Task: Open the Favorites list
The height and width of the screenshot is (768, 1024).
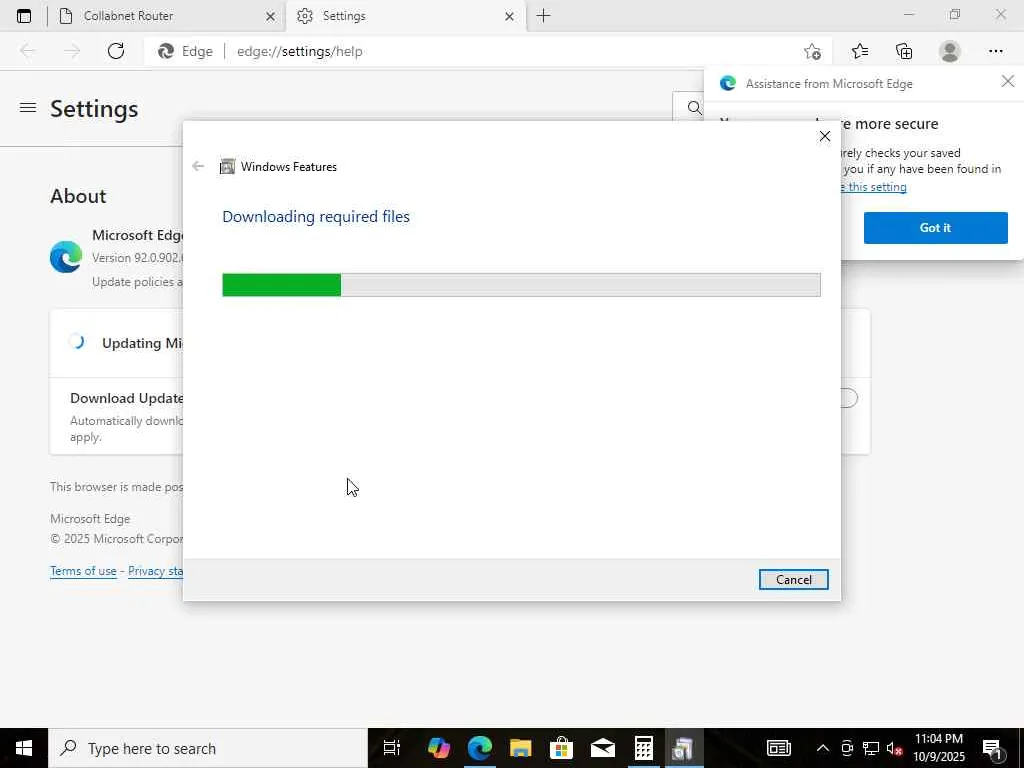Action: (860, 51)
